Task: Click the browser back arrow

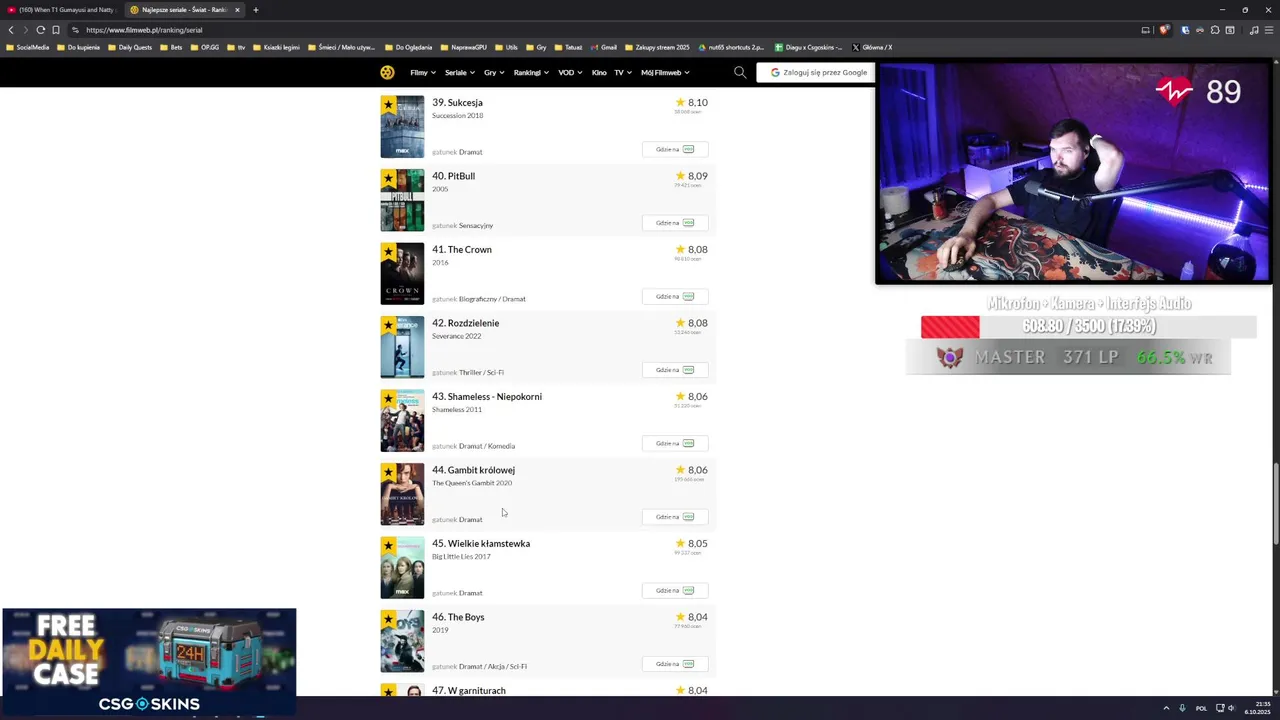Action: point(11,30)
